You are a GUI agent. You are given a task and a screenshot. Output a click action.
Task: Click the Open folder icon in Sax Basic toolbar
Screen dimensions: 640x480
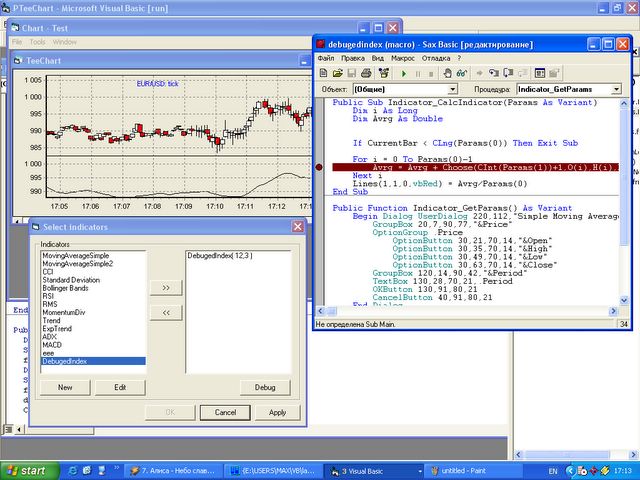[338, 73]
